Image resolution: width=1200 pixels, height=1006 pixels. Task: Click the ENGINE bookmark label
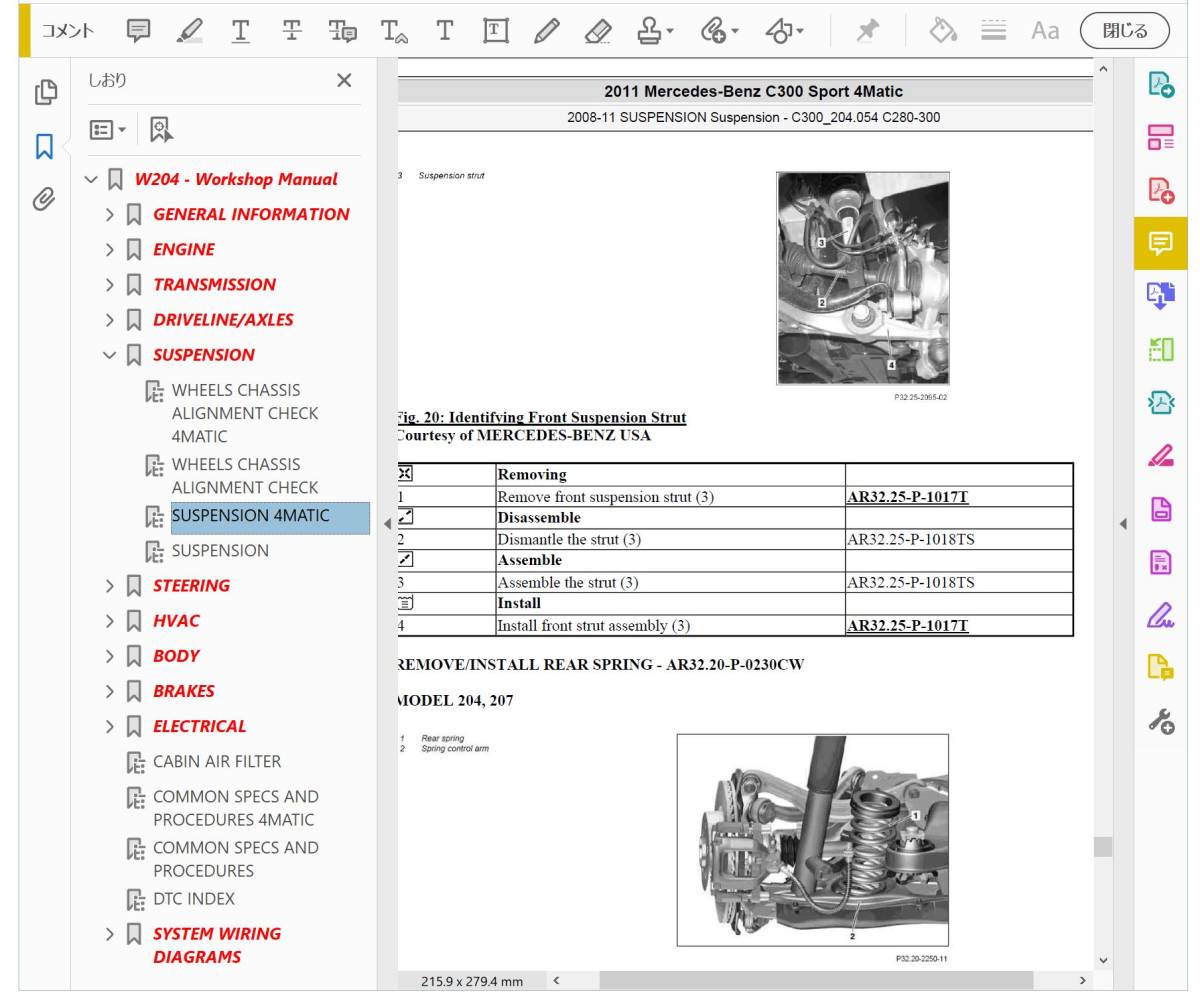[x=184, y=250]
